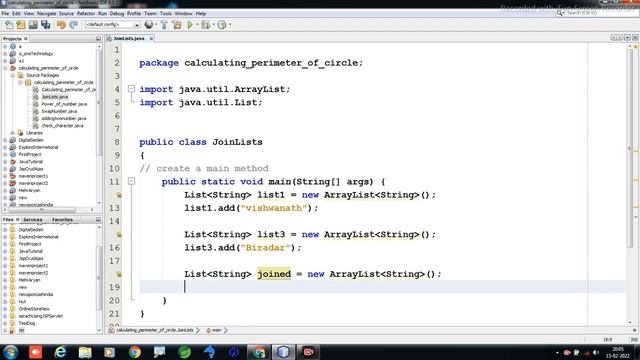Click the Save All toolbar icon

tap(46, 25)
